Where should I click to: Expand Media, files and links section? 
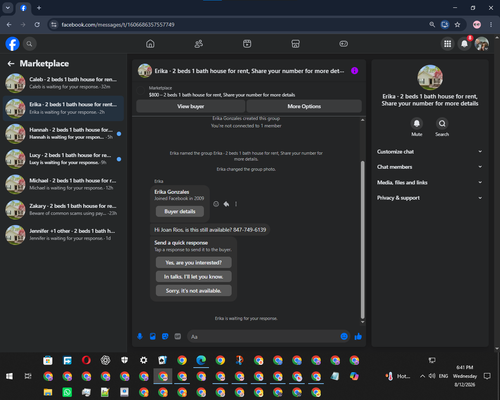(x=430, y=182)
